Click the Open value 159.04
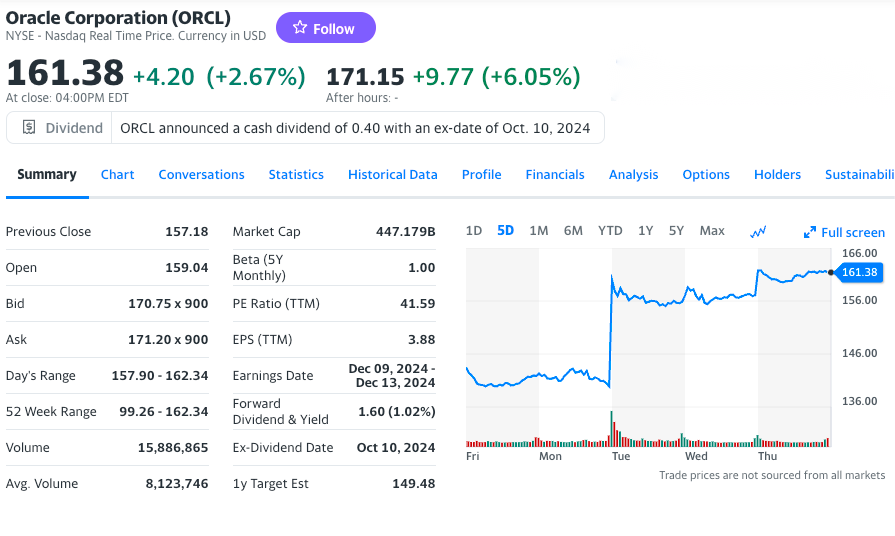The width and height of the screenshot is (895, 536). (187, 268)
